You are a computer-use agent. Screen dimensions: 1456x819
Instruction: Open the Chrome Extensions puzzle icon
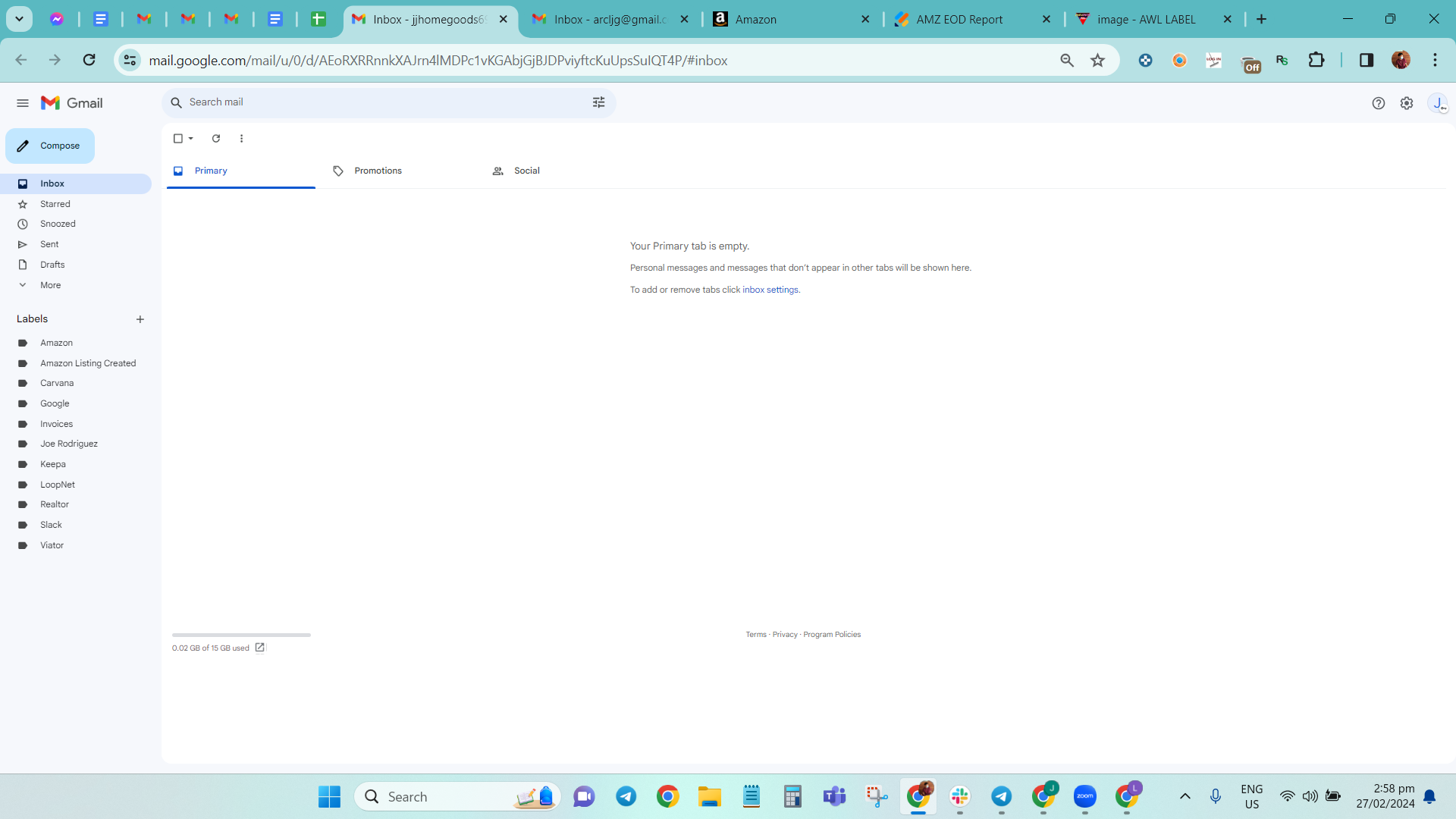1316,60
